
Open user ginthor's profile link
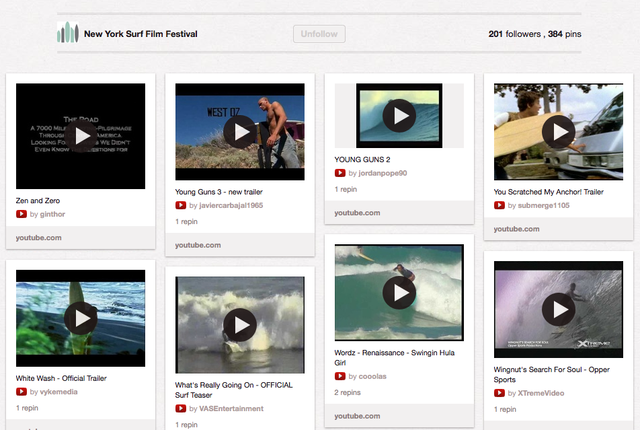(x=52, y=214)
